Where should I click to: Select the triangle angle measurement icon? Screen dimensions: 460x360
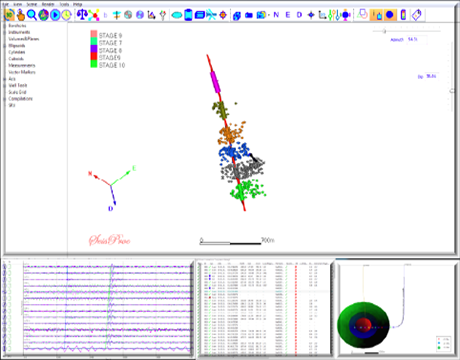(x=151, y=15)
